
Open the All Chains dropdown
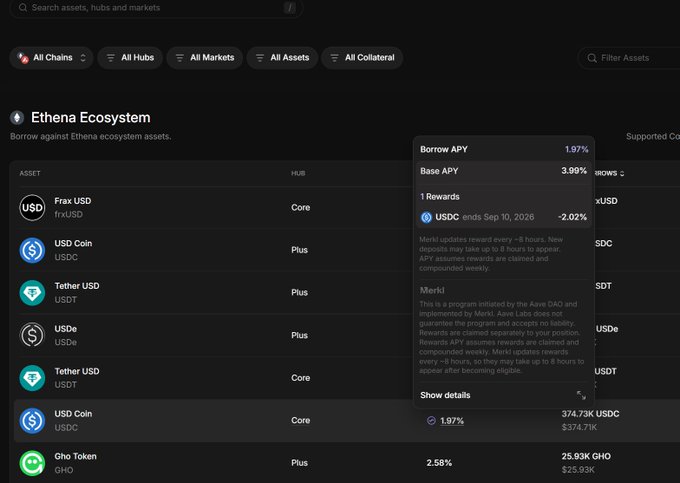point(51,58)
